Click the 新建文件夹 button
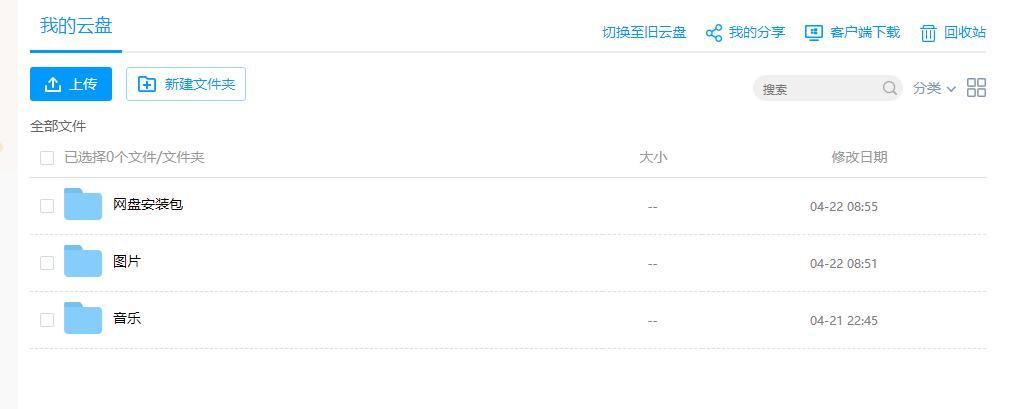 [x=186, y=84]
